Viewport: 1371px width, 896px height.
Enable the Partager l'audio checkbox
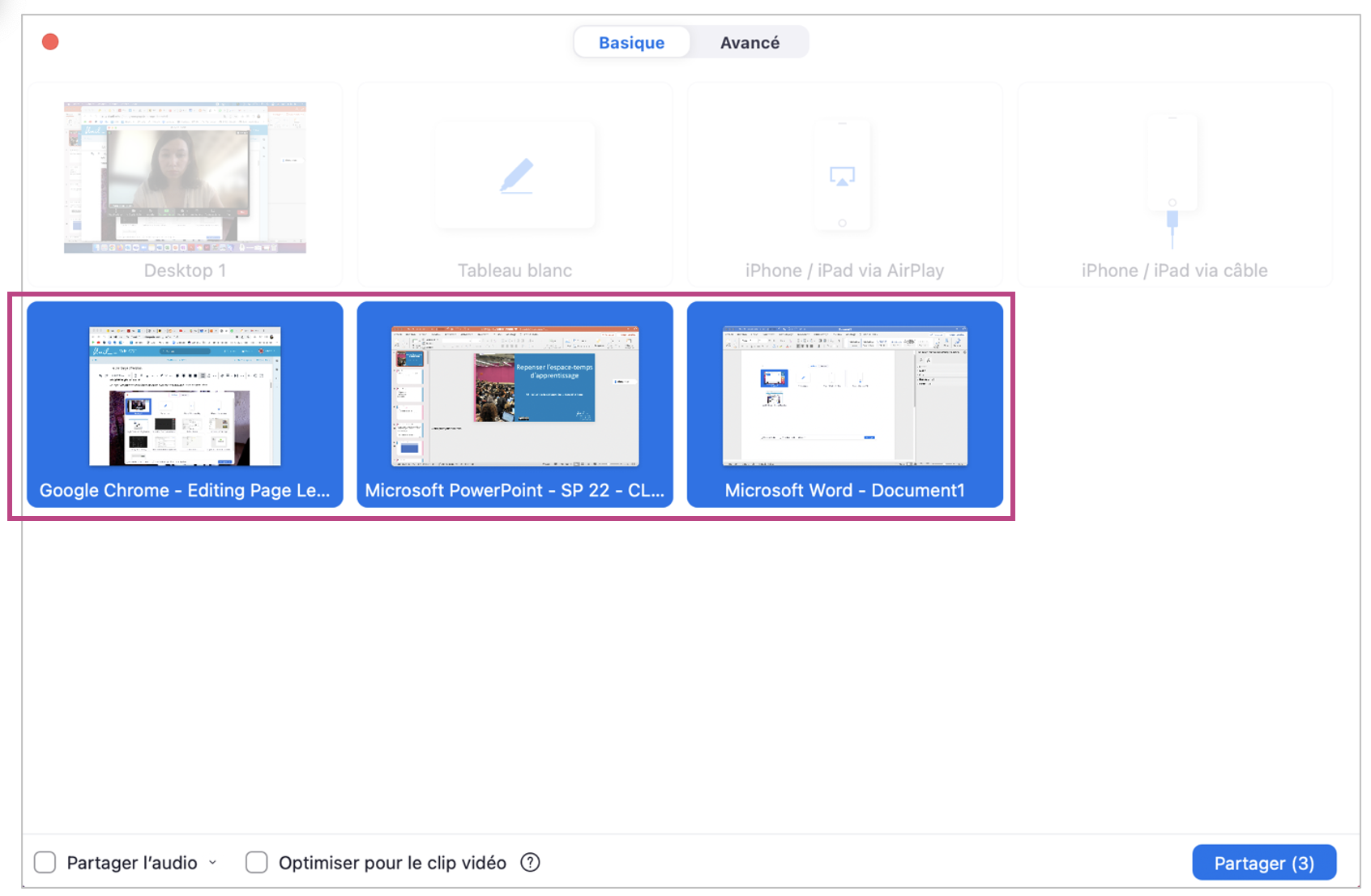click(x=45, y=863)
